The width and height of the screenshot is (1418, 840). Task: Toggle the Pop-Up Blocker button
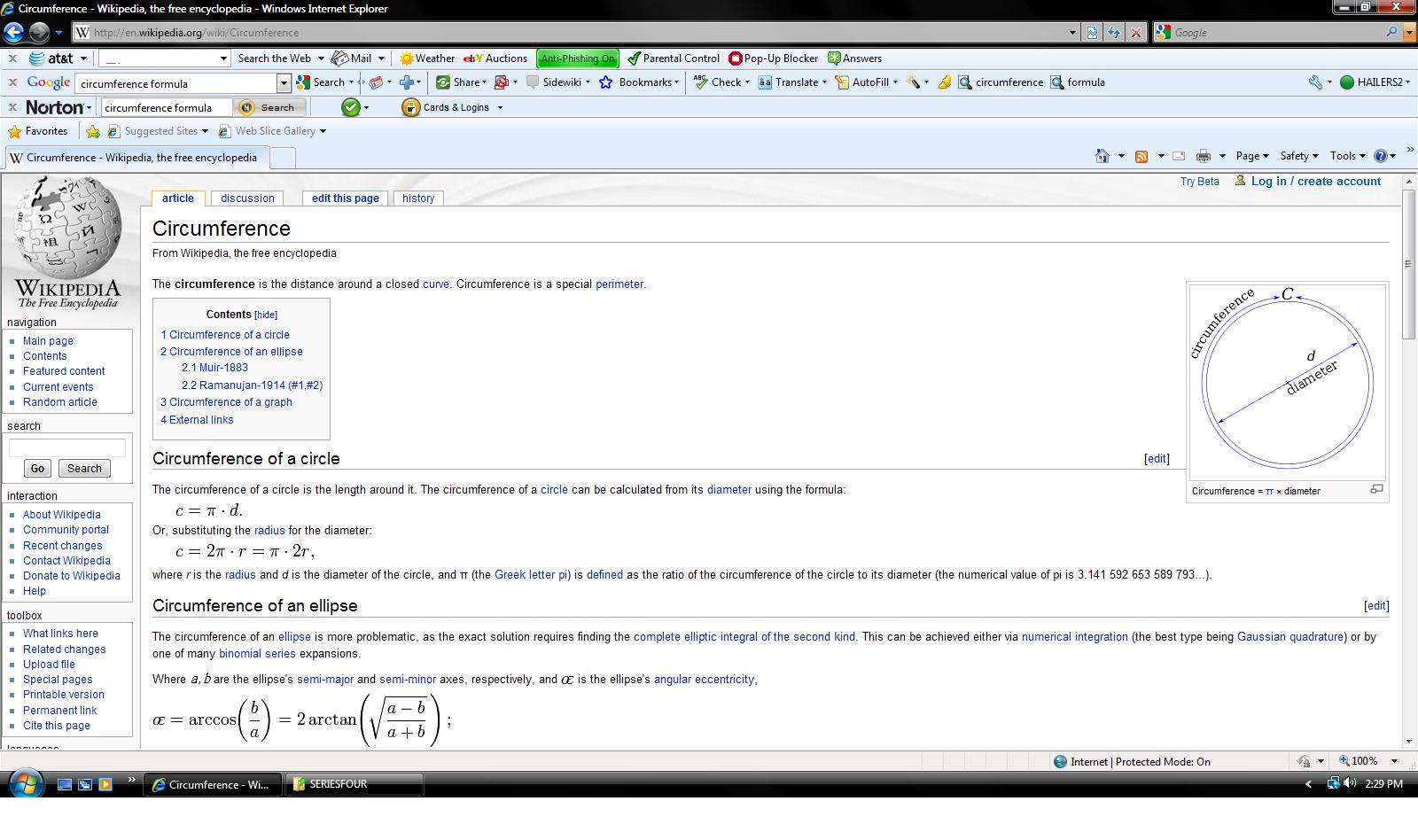pyautogui.click(x=773, y=58)
